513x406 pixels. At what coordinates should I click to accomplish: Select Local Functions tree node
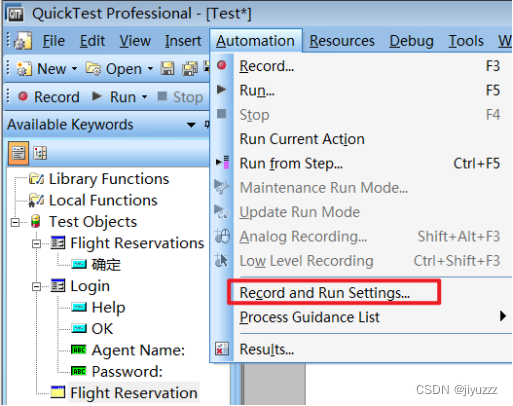[103, 200]
